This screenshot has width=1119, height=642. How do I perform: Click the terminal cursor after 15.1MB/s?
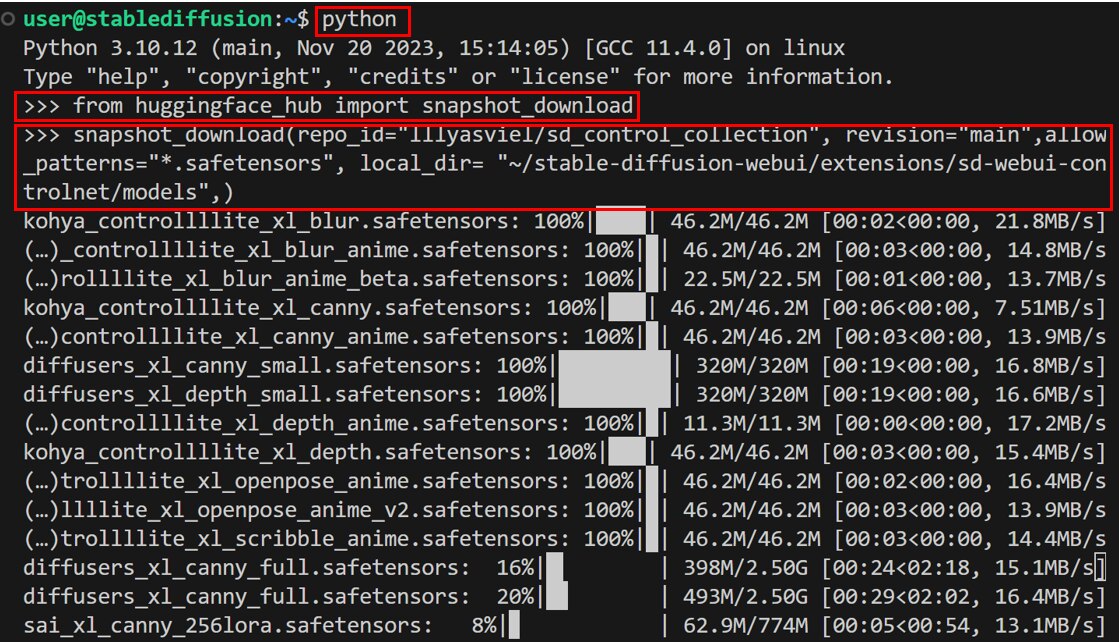(1101, 569)
